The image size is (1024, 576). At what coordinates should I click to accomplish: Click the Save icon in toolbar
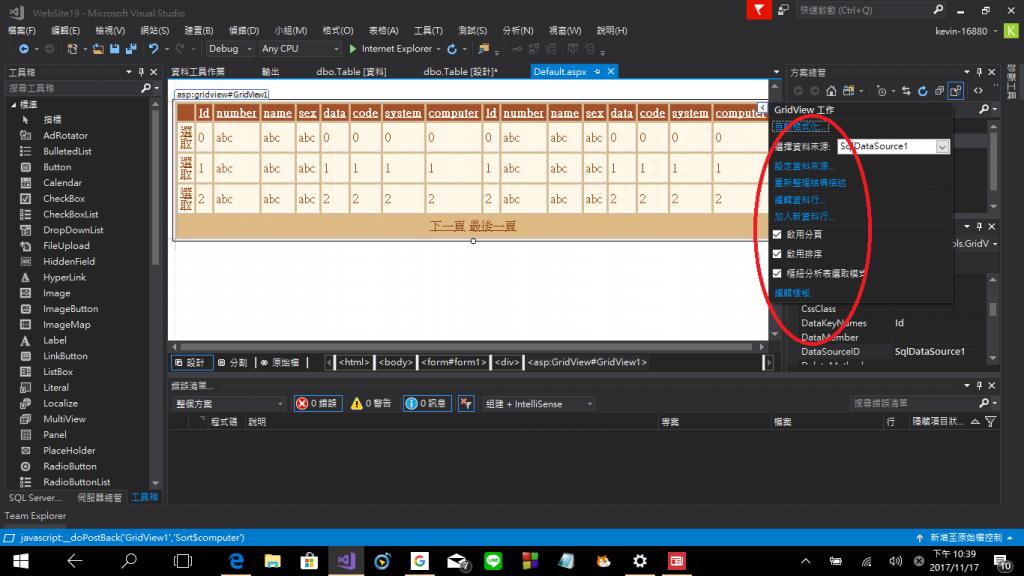[x=115, y=49]
